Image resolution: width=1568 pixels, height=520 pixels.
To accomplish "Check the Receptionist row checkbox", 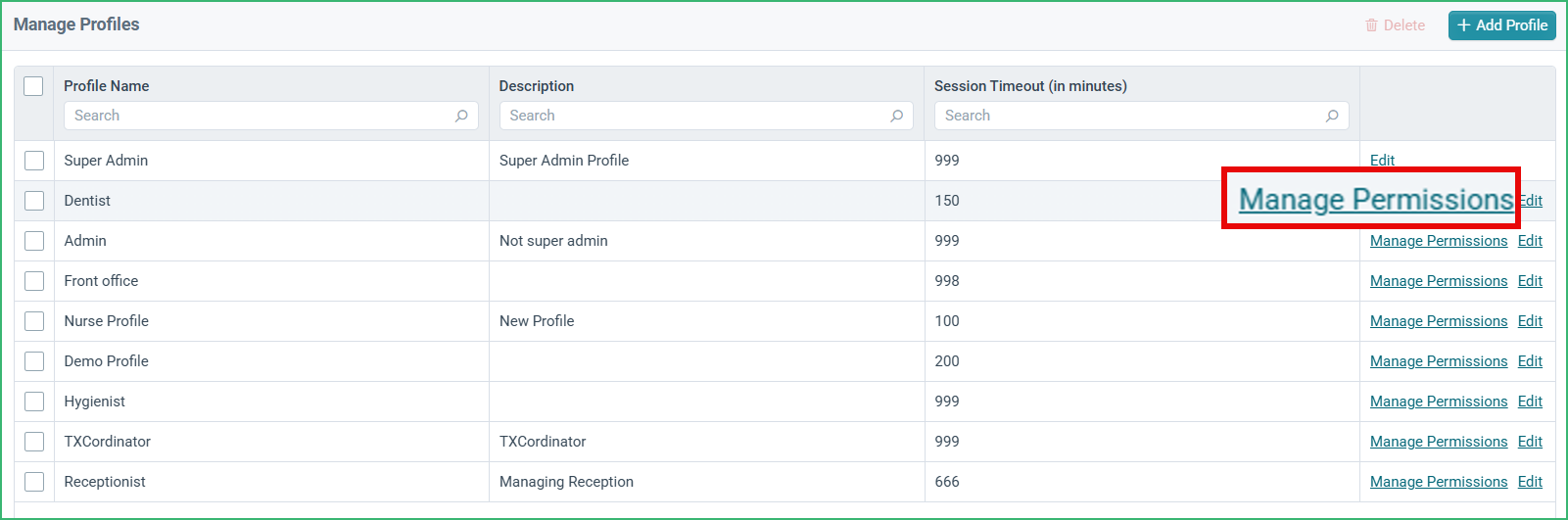I will tap(34, 482).
